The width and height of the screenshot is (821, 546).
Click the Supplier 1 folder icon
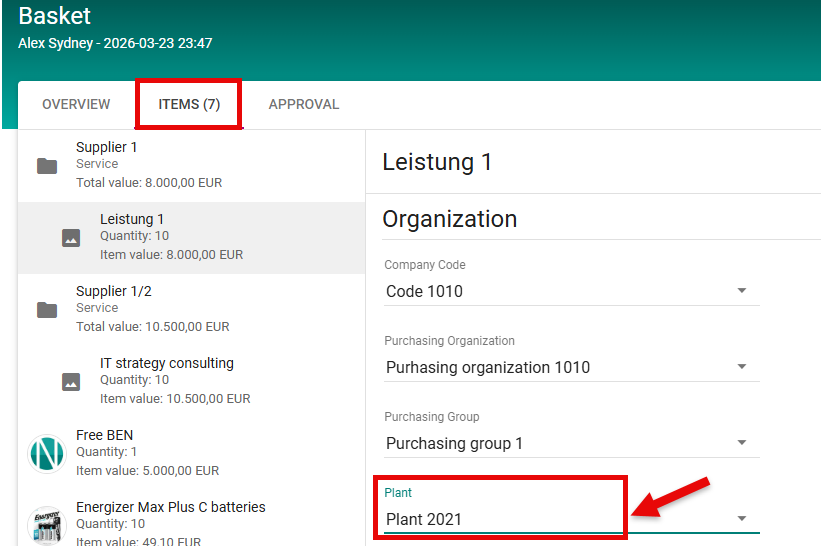coord(47,165)
